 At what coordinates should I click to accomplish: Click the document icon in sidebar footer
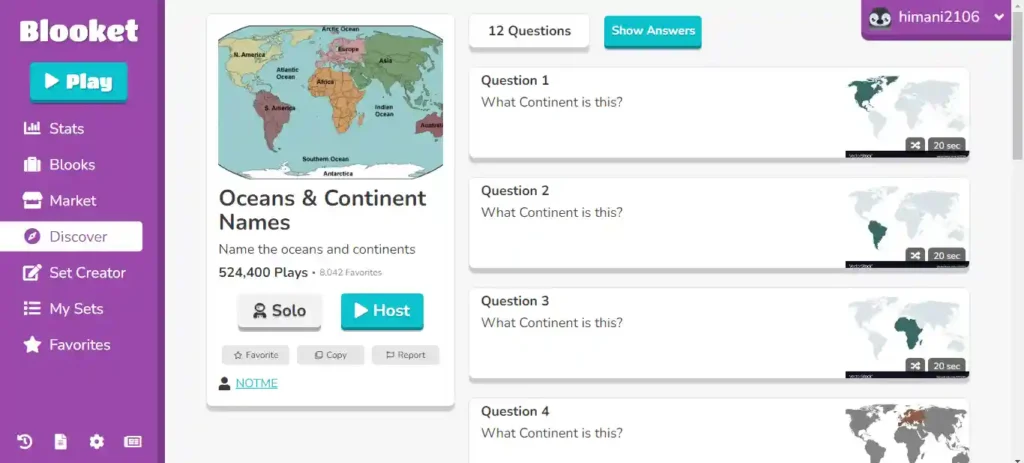[x=61, y=442]
